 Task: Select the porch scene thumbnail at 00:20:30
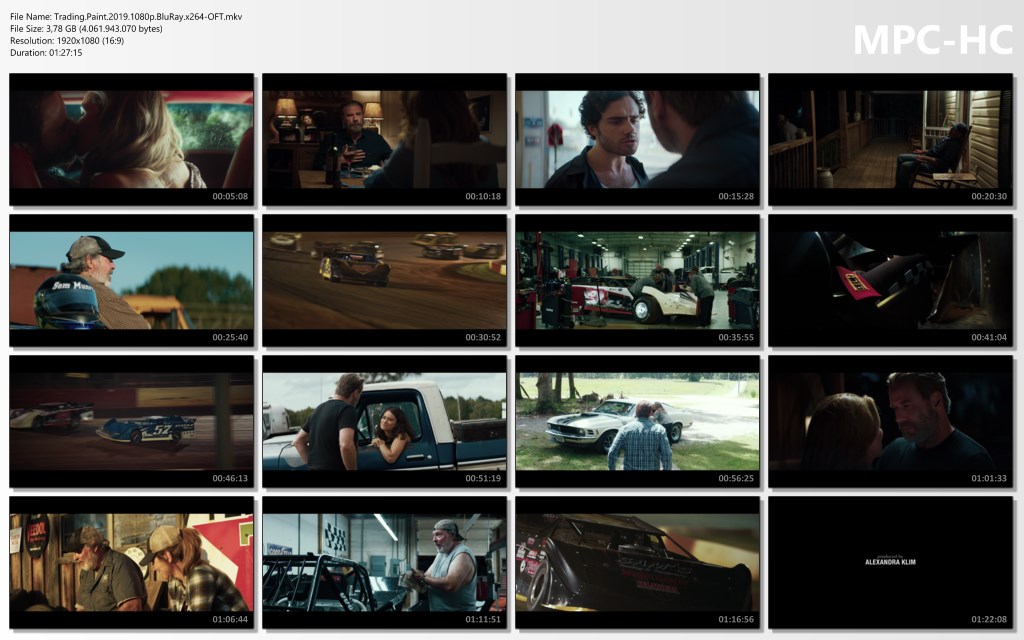coord(890,139)
